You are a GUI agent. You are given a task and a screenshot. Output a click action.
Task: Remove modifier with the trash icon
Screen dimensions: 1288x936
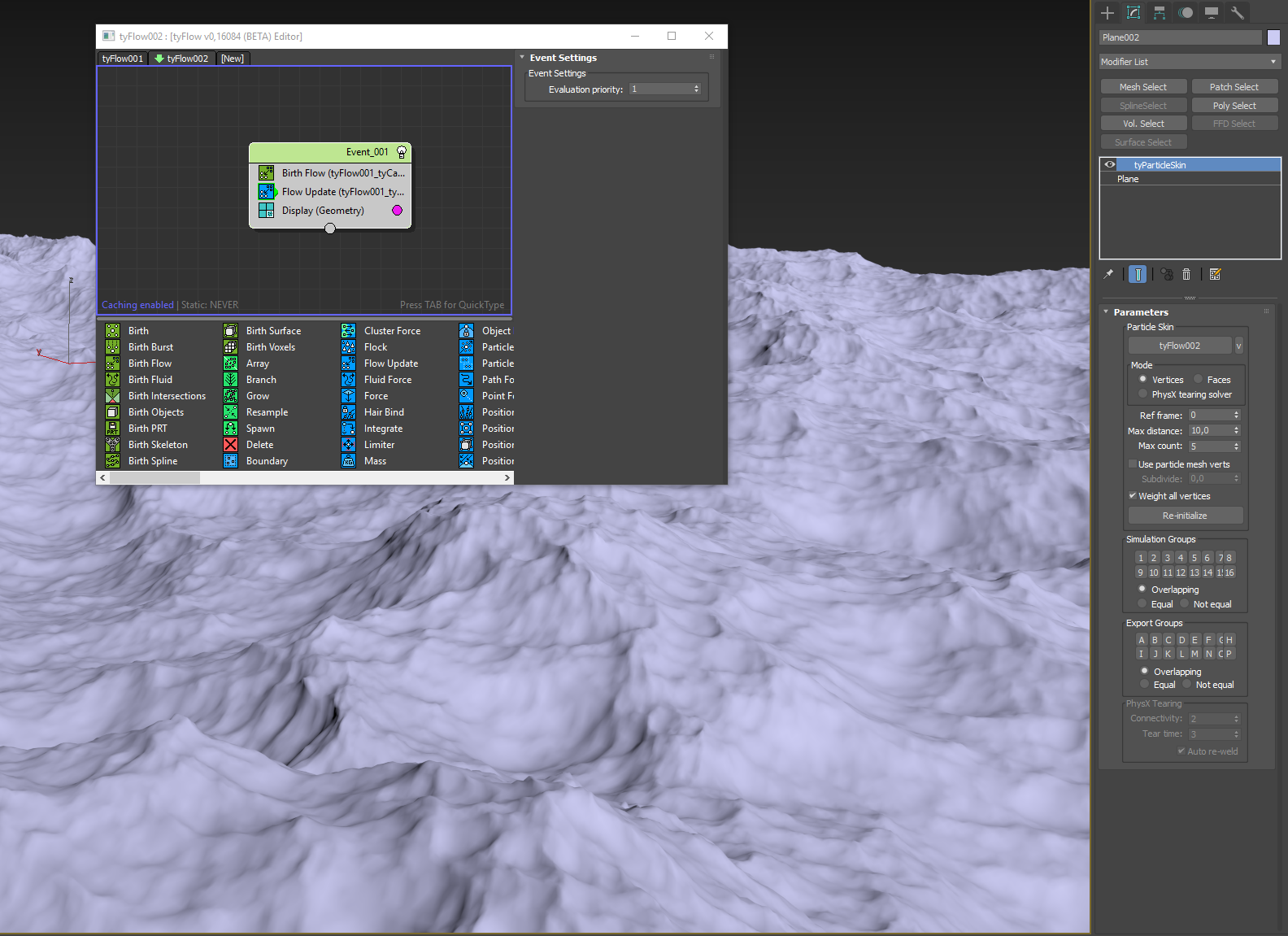click(1186, 275)
